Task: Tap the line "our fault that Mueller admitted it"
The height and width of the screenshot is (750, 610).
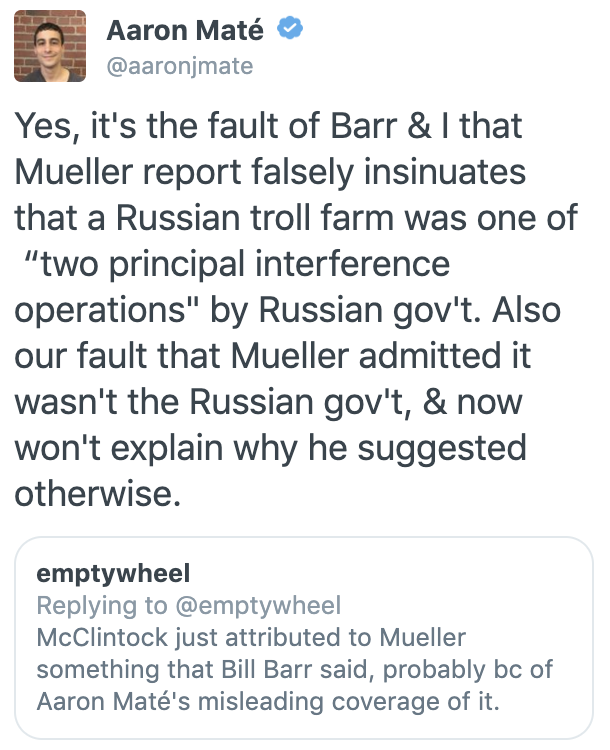Action: [x=273, y=355]
